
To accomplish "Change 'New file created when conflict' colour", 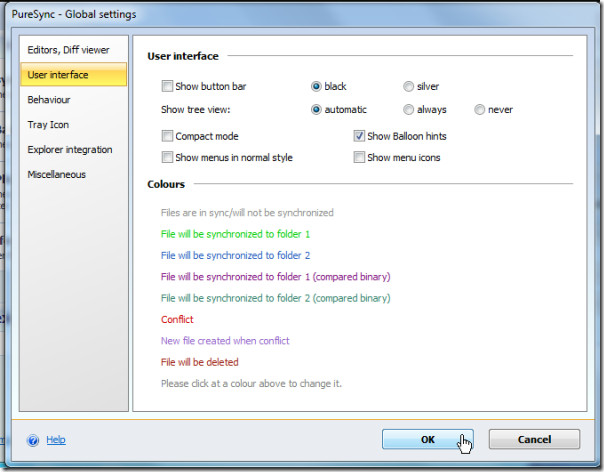I will point(225,341).
